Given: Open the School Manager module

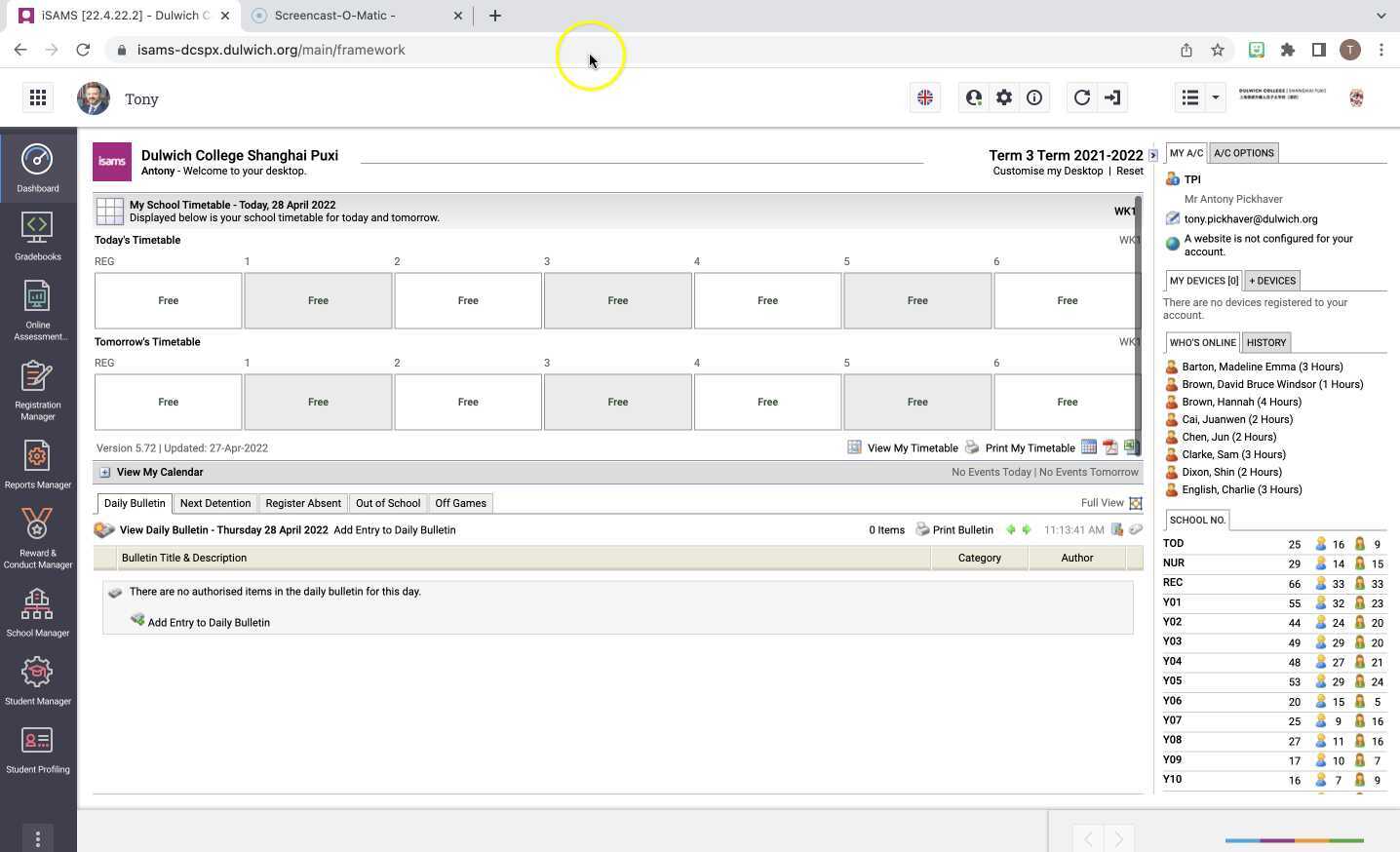Looking at the screenshot, I should click(x=37, y=613).
